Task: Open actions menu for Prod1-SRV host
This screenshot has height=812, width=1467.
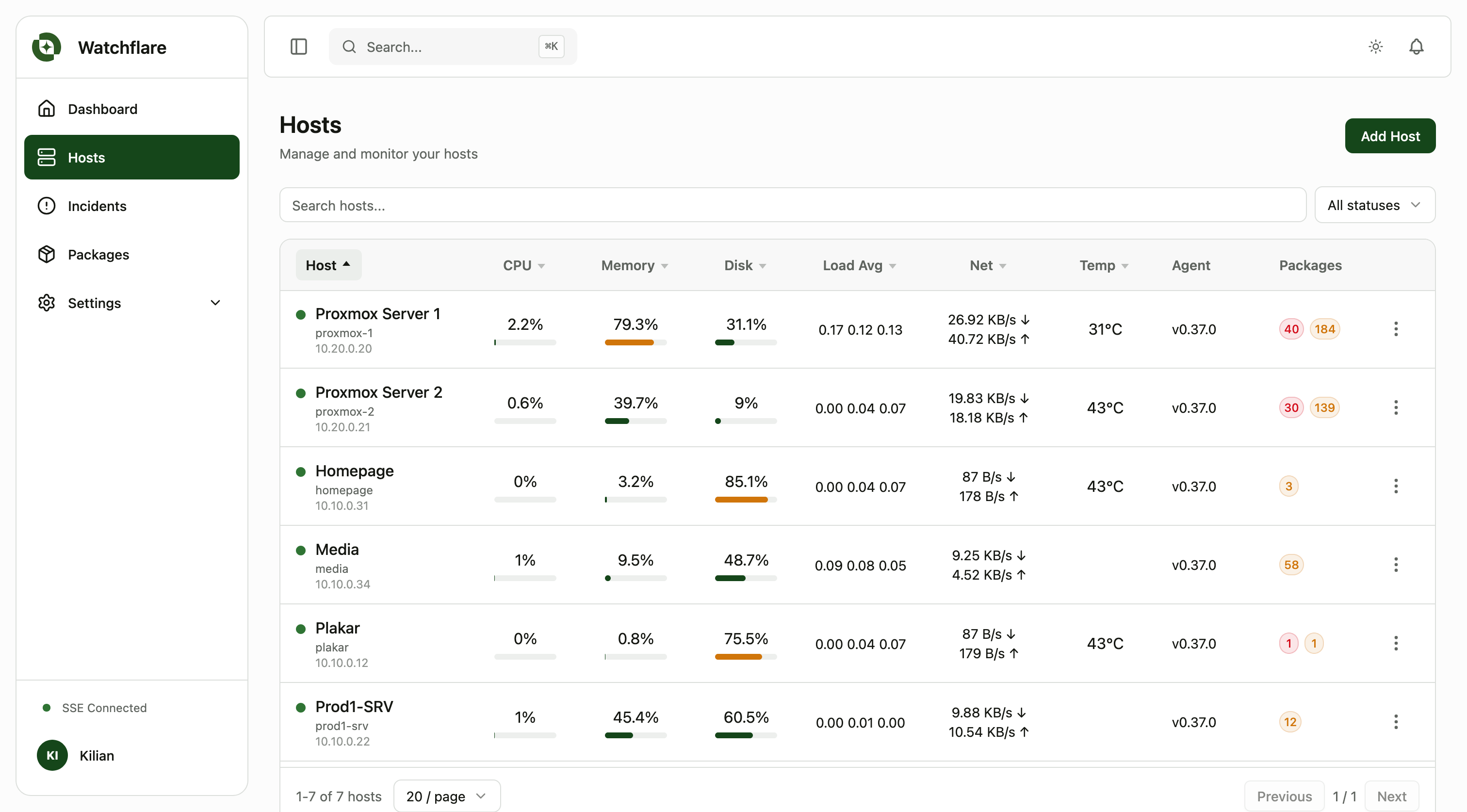Action: 1395,722
